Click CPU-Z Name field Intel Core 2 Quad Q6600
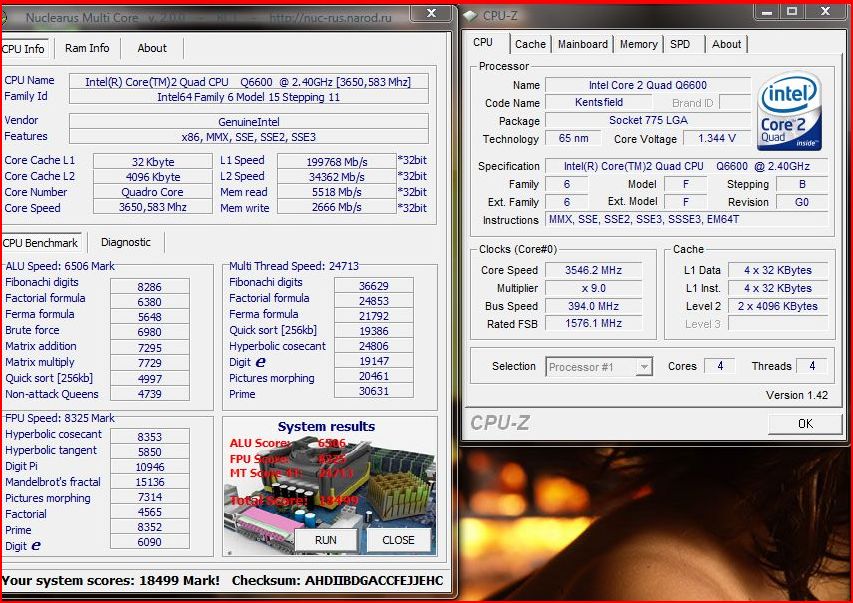The height and width of the screenshot is (603, 853). (x=647, y=85)
